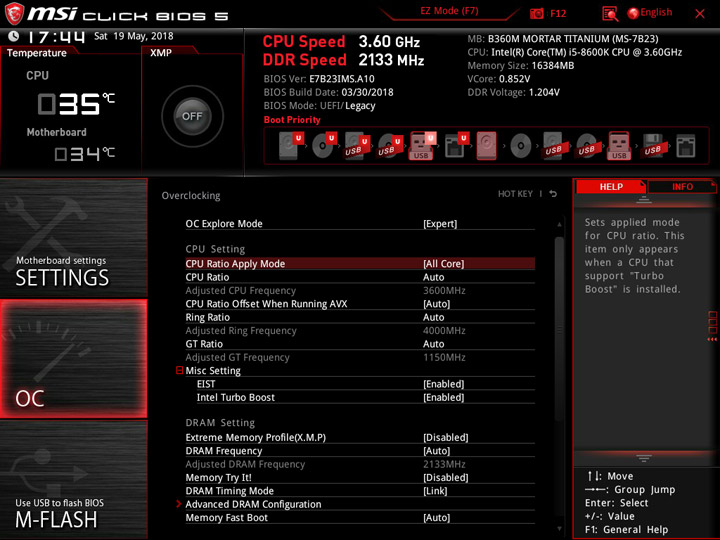Screen dimensions: 720x540
Task: Select UEFI network boot icon with U badge
Action: (x=456, y=146)
